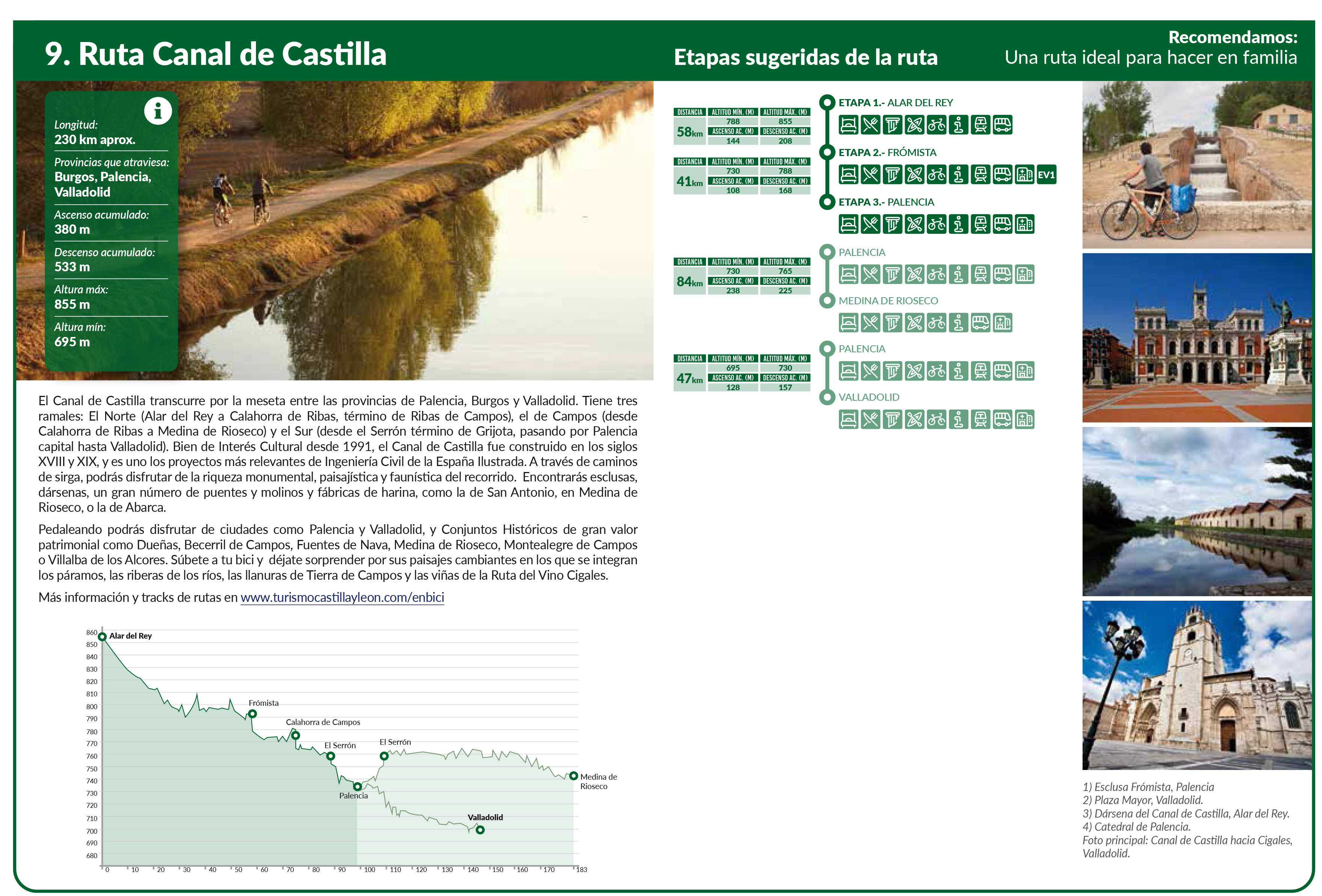Click the hospital icon under Medina de Rioseco
This screenshot has height=896, width=1322.
1003,323
